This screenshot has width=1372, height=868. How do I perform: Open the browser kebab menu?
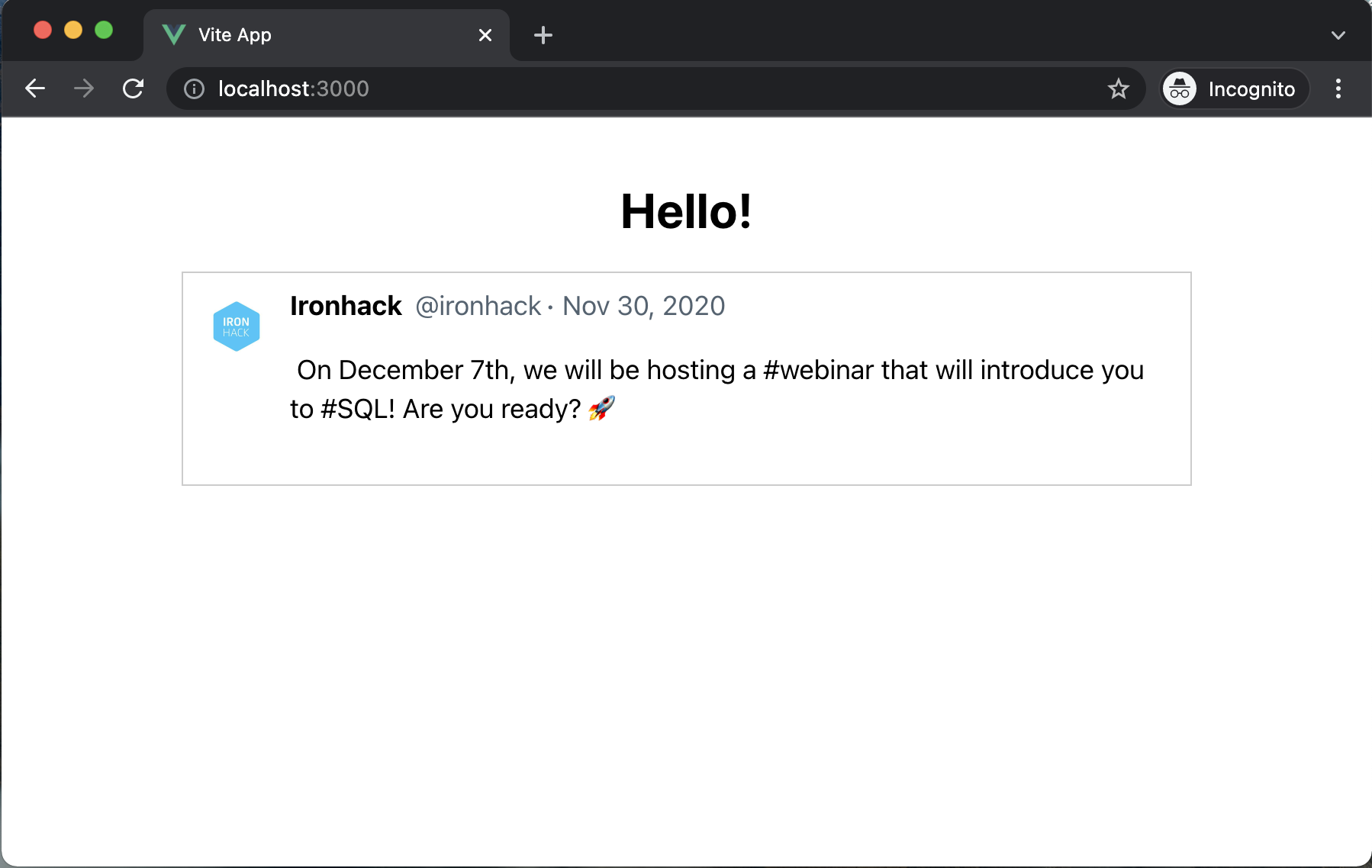pos(1338,88)
